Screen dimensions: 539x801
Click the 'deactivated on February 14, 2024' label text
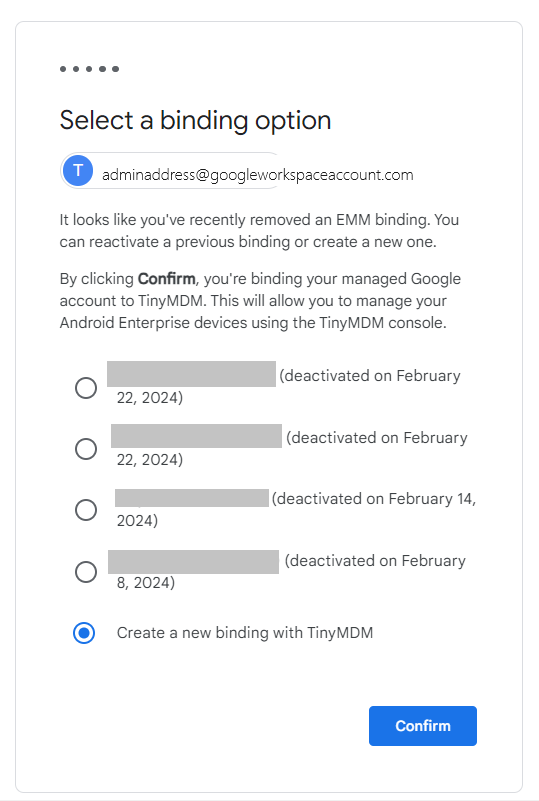point(296,509)
